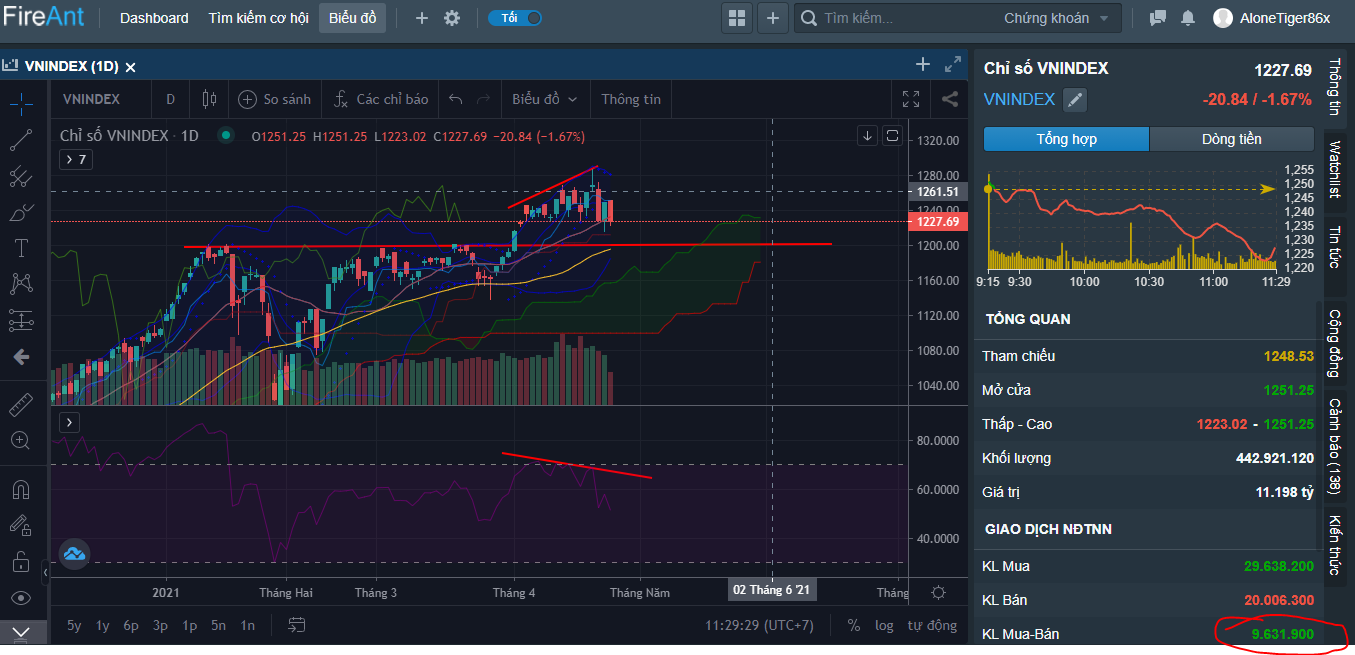Select the trend line drawing tool
Viewport: 1355px width, 655px height.
[21, 141]
